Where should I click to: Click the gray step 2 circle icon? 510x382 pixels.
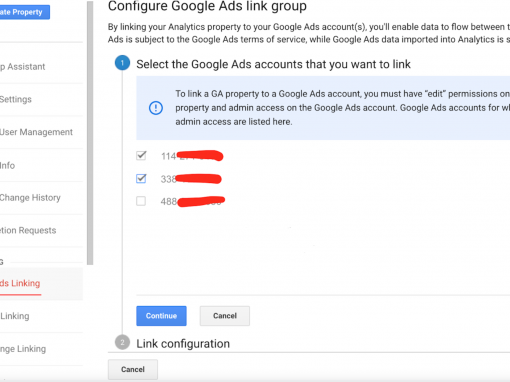coord(122,342)
